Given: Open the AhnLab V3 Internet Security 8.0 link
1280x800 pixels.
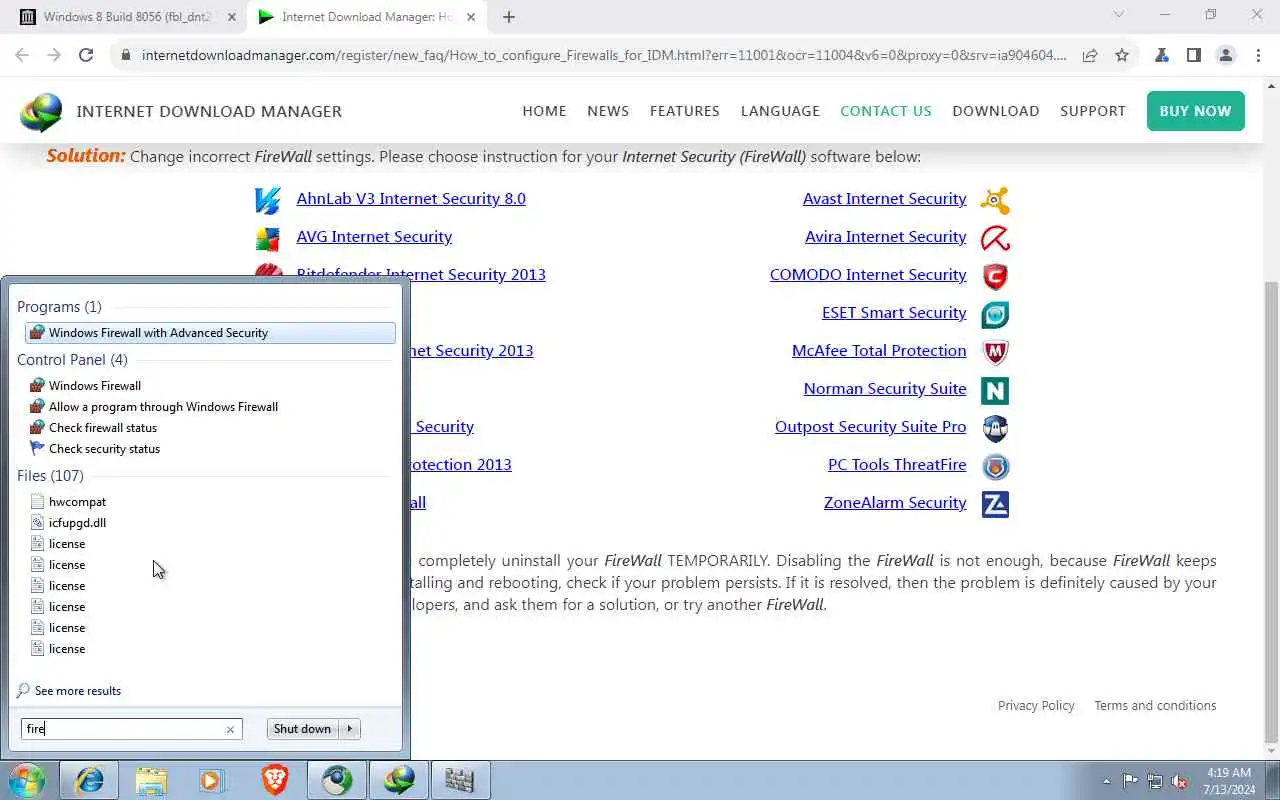Looking at the screenshot, I should (411, 199).
